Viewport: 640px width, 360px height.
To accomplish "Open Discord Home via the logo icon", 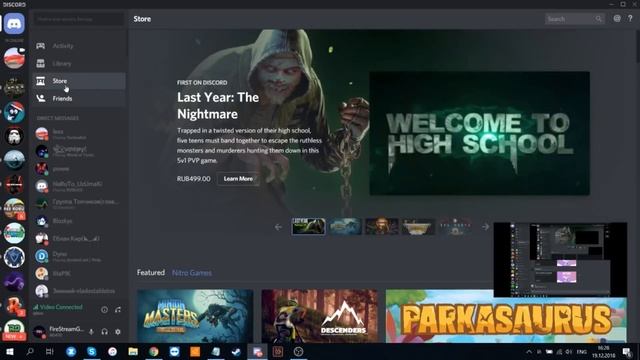I will tap(14, 24).
